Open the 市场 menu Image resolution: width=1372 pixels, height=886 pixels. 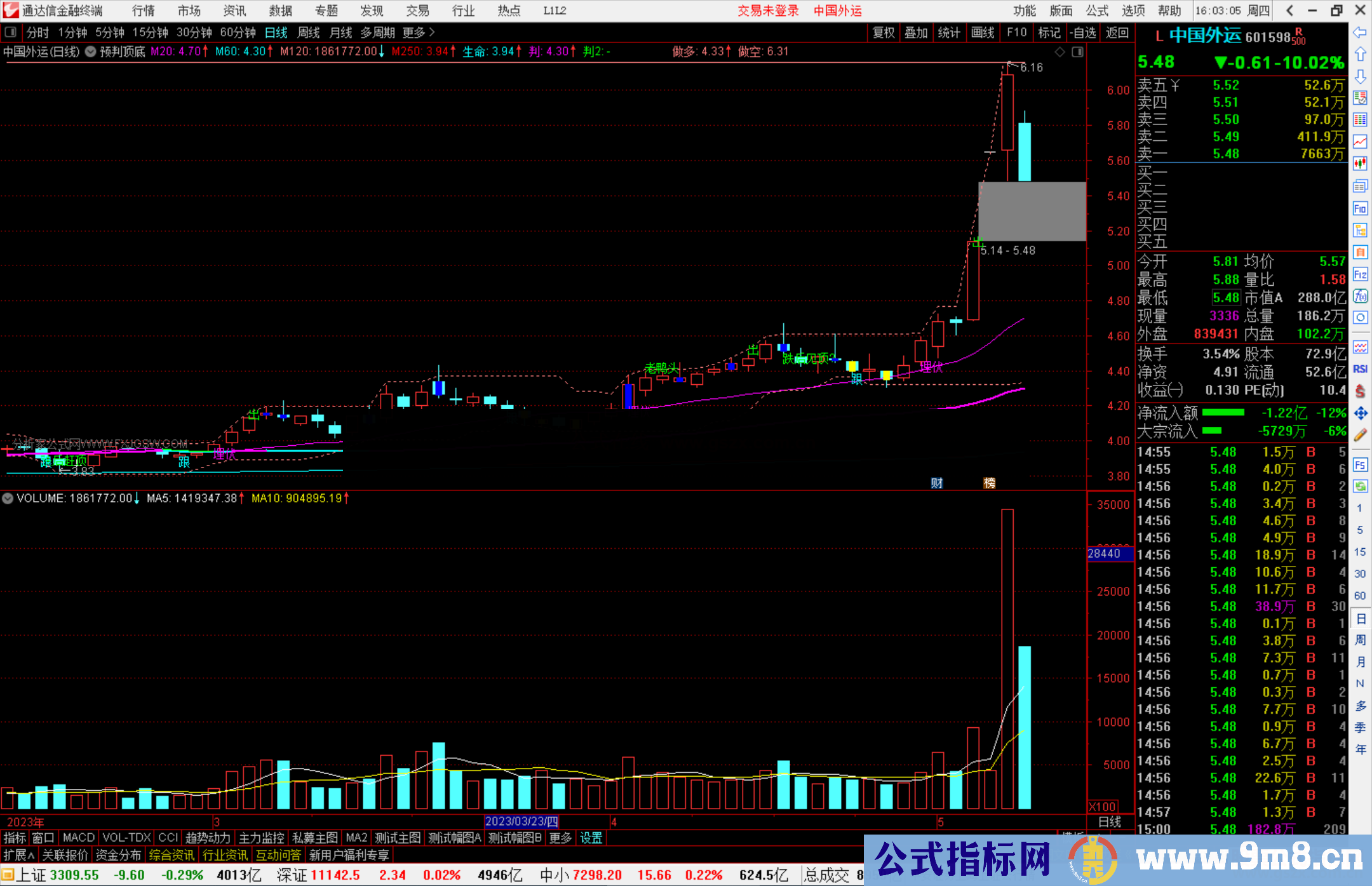click(x=189, y=11)
